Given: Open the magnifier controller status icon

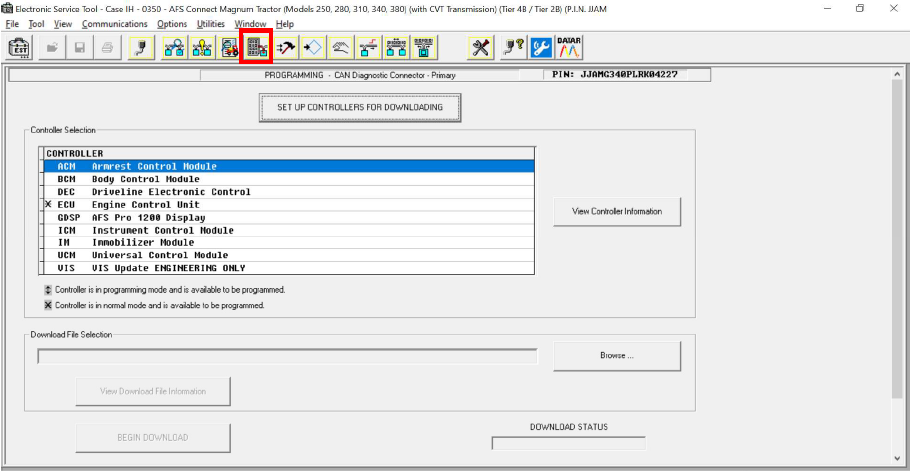Looking at the screenshot, I should pos(174,48).
